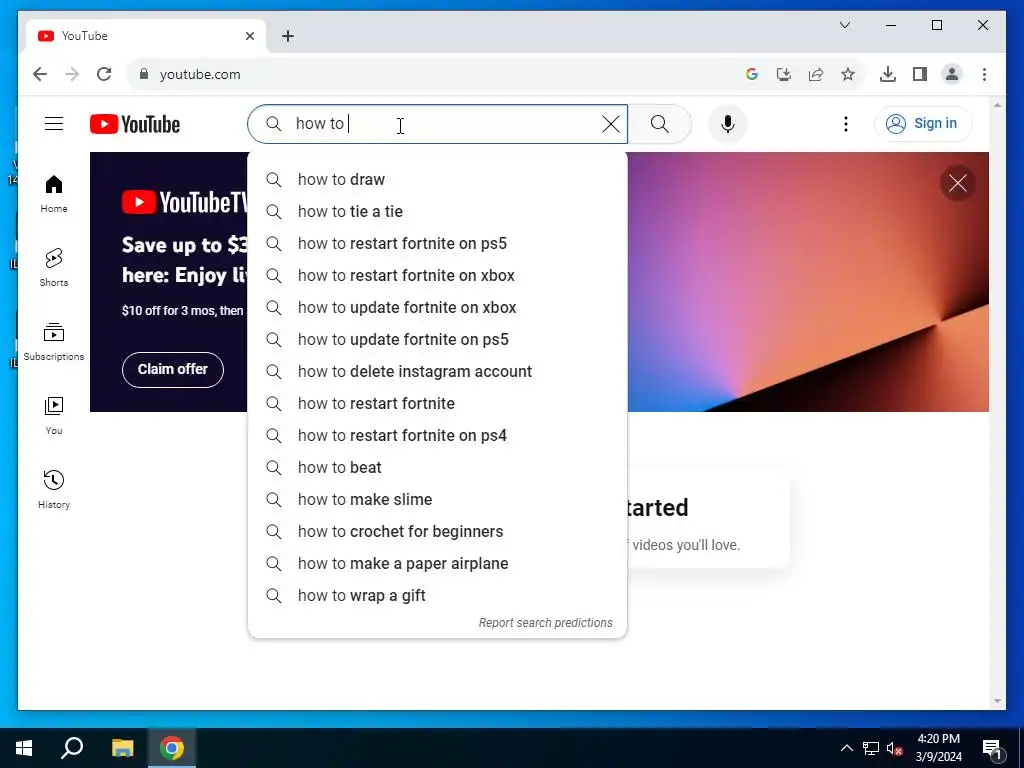Dismiss the YouTube TV banner
This screenshot has height=768, width=1024.
(x=957, y=184)
